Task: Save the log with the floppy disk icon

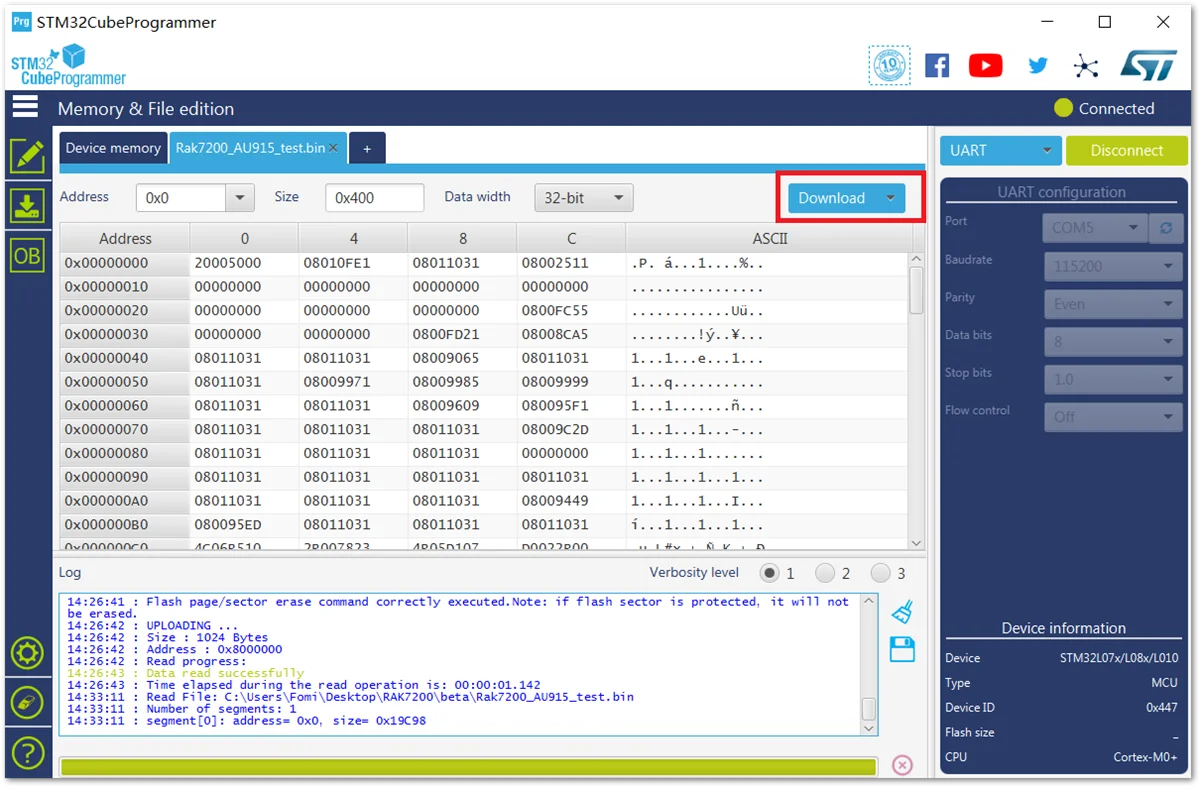Action: (902, 649)
